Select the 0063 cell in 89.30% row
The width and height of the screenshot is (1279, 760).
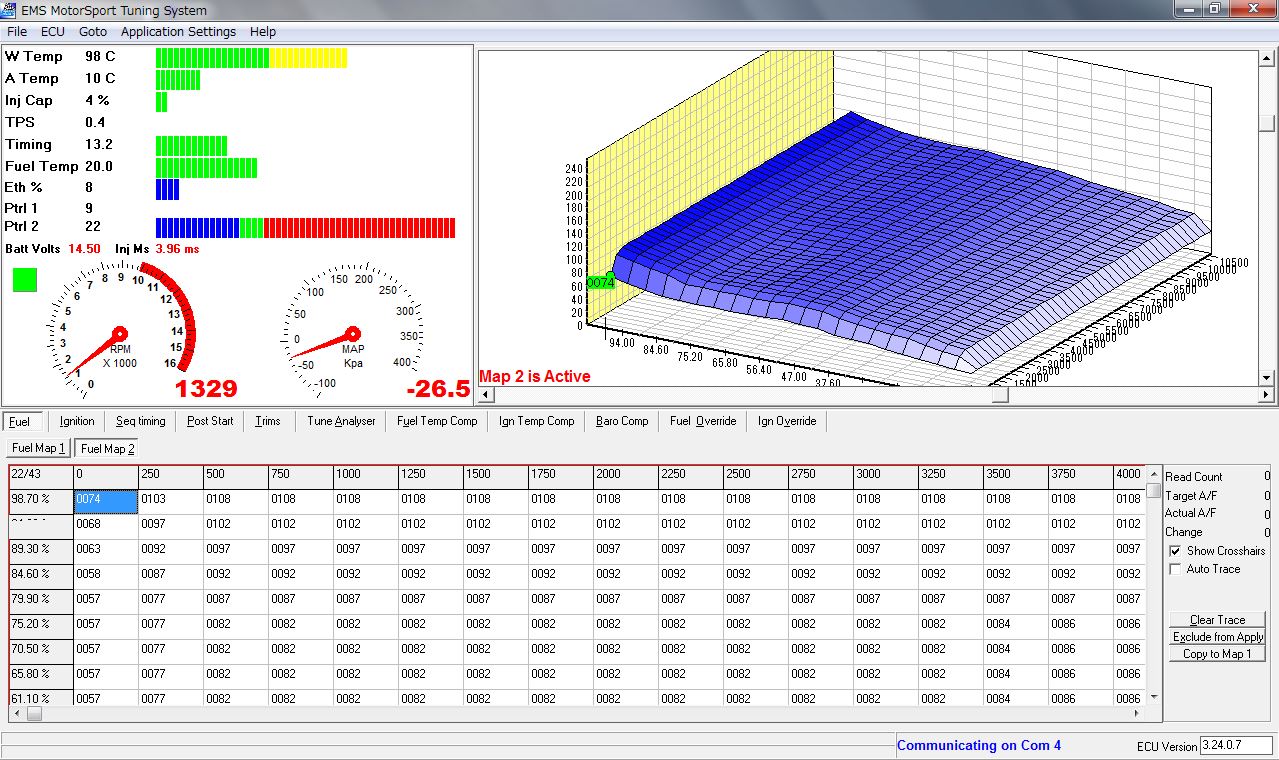[x=106, y=552]
